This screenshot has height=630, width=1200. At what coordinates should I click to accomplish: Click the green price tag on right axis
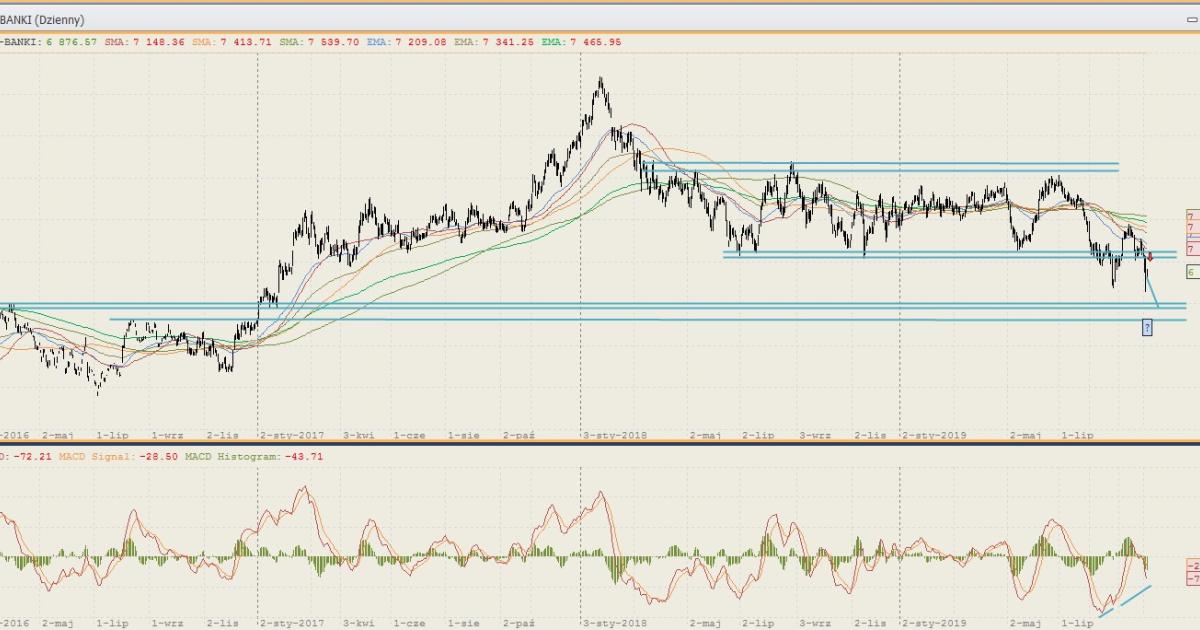pyautogui.click(x=1190, y=272)
